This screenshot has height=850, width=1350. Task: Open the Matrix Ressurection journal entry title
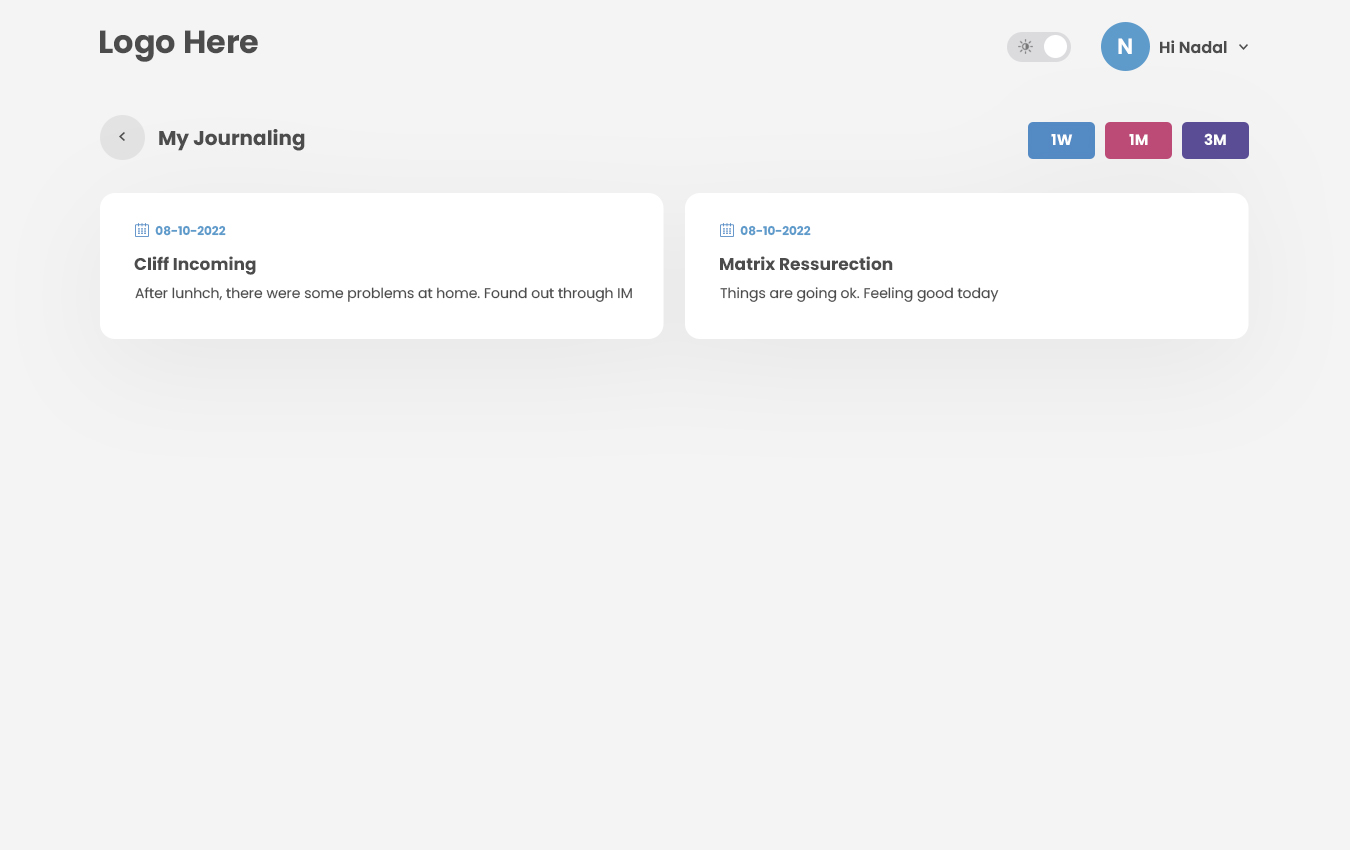[806, 264]
